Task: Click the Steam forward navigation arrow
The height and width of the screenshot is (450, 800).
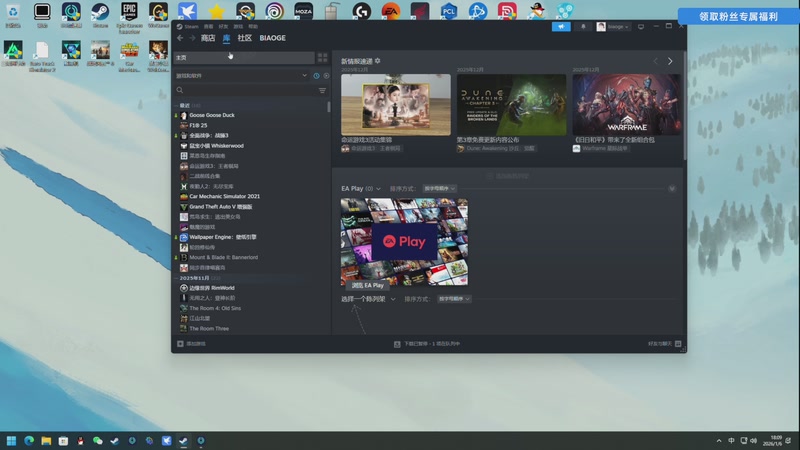Action: [192, 38]
